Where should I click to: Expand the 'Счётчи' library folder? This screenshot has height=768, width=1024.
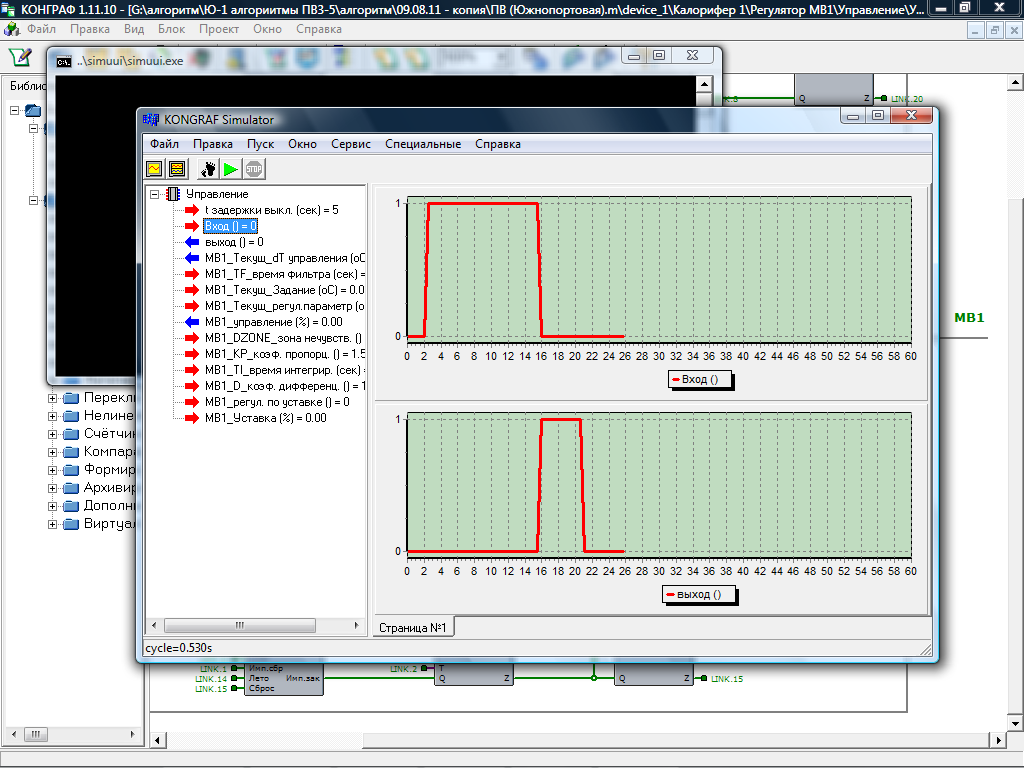52,434
